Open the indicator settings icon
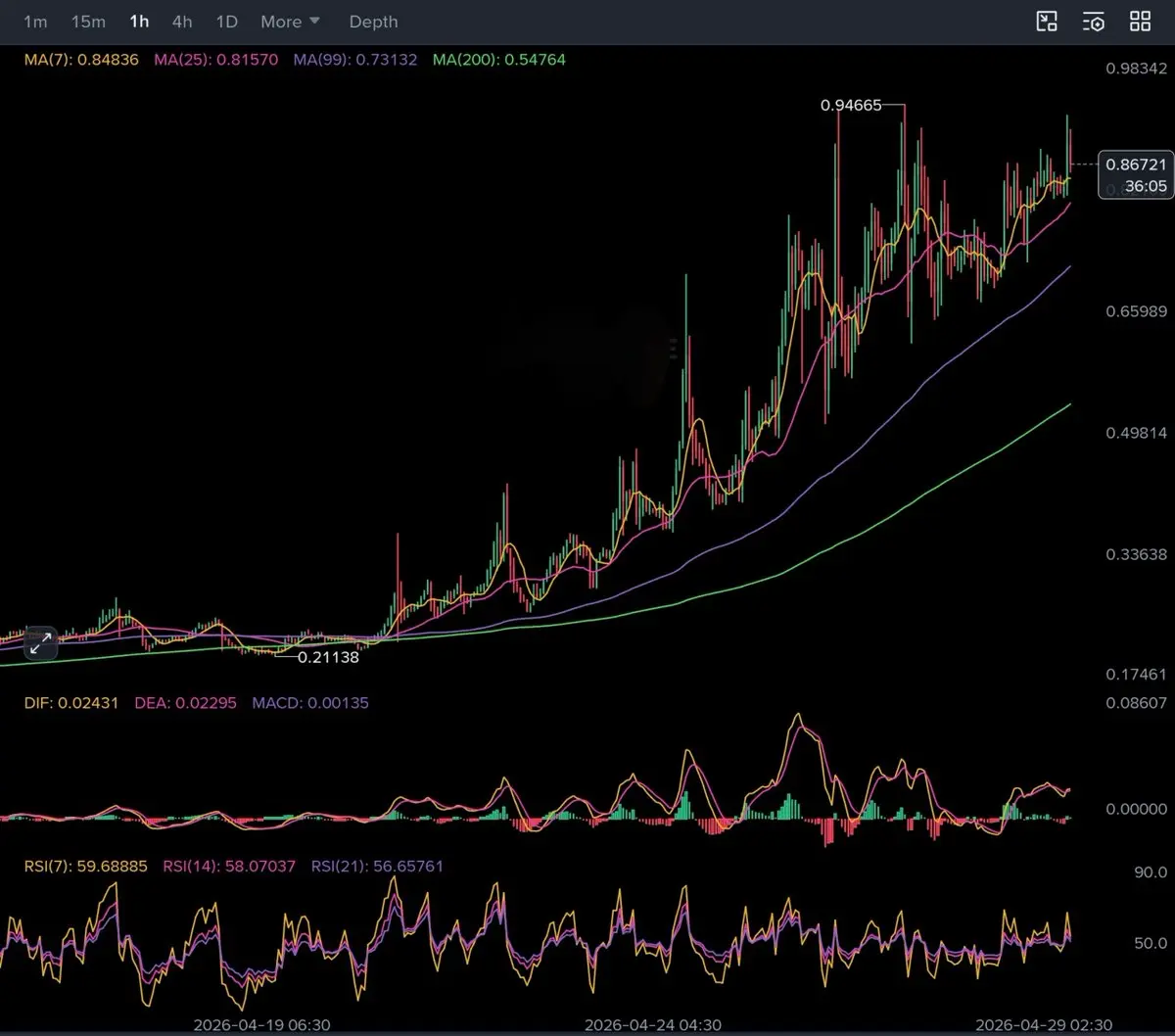The width and height of the screenshot is (1175, 1036). [x=1094, y=22]
